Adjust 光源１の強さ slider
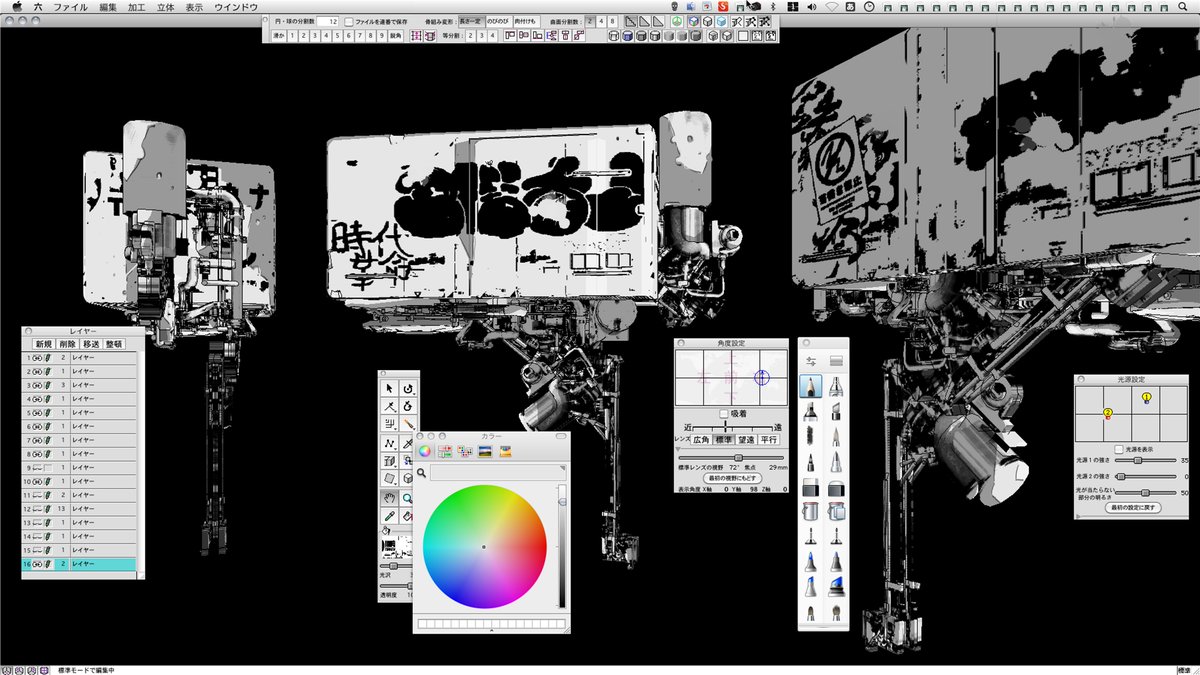The width and height of the screenshot is (1200, 675). tap(1145, 460)
